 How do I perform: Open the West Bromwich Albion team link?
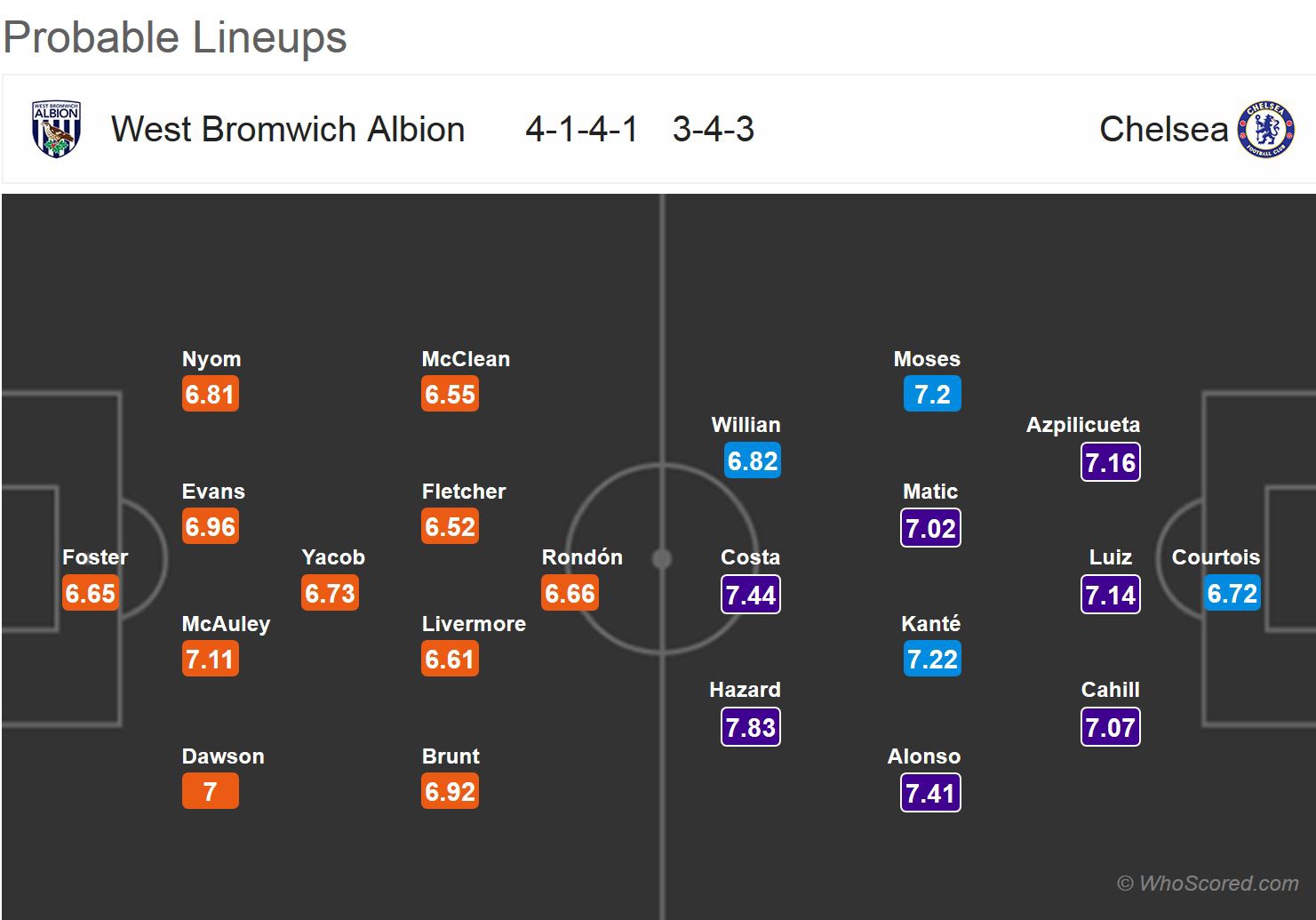pos(288,130)
